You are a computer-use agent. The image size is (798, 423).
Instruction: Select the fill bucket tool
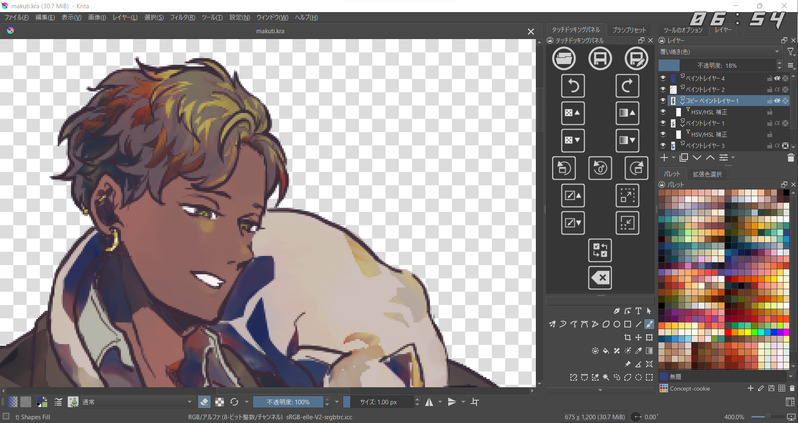[x=606, y=351]
